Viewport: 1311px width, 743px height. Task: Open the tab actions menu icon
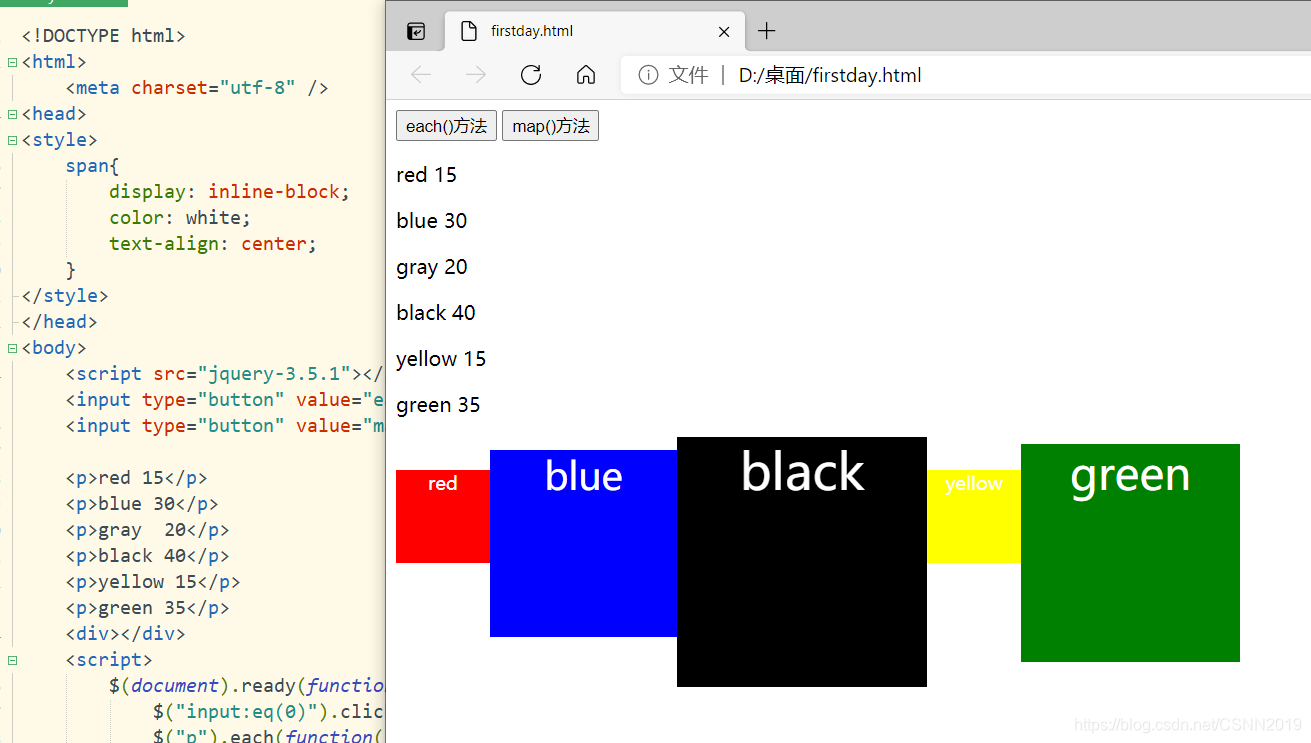point(416,31)
